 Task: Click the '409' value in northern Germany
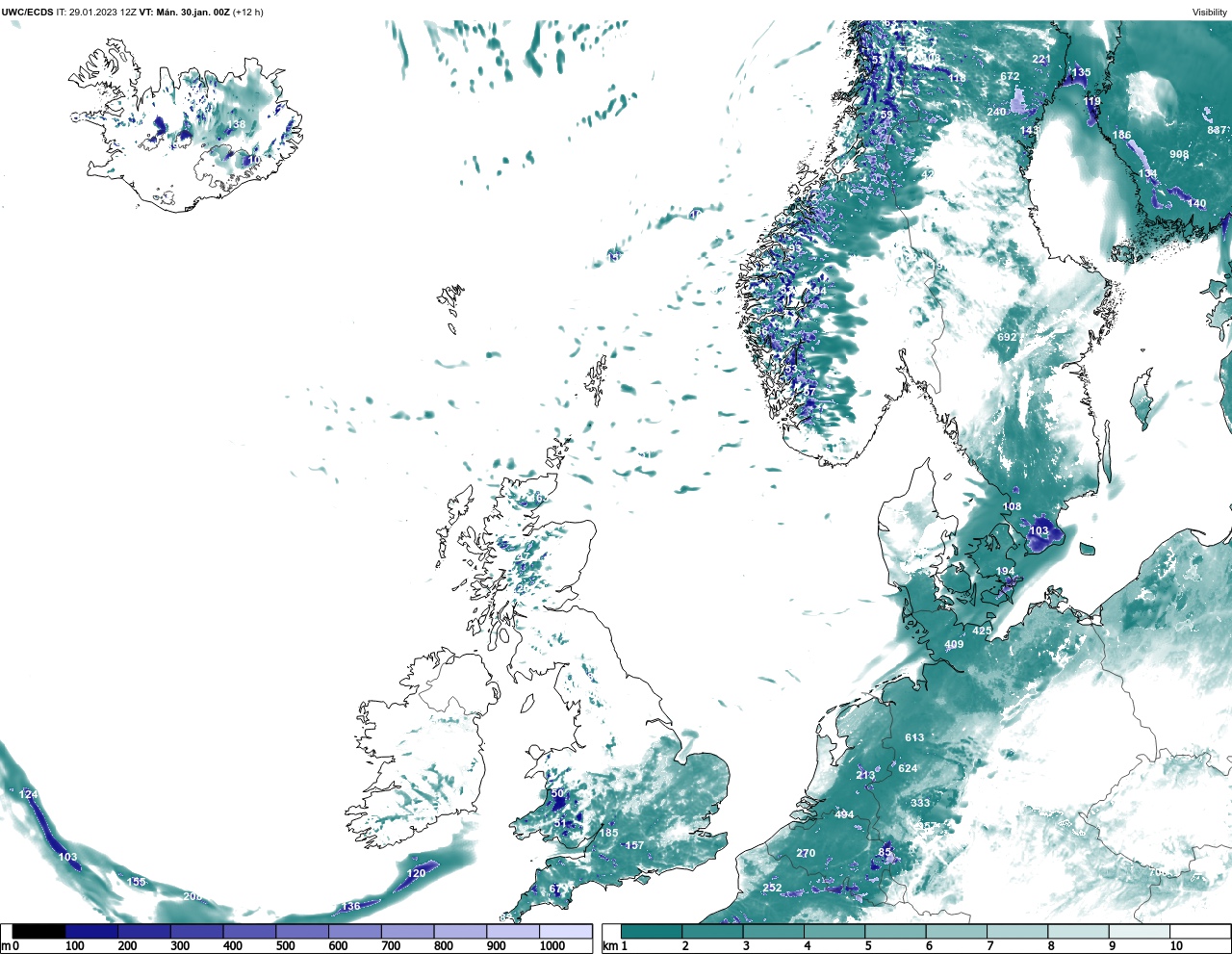[x=954, y=645]
